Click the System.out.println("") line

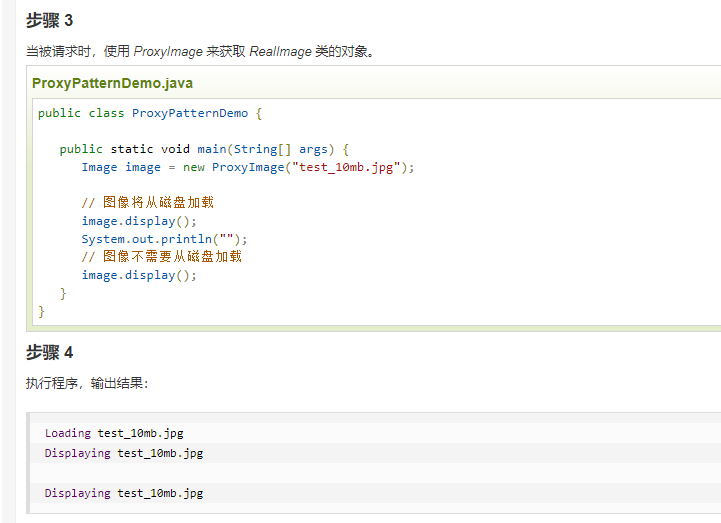[164, 239]
